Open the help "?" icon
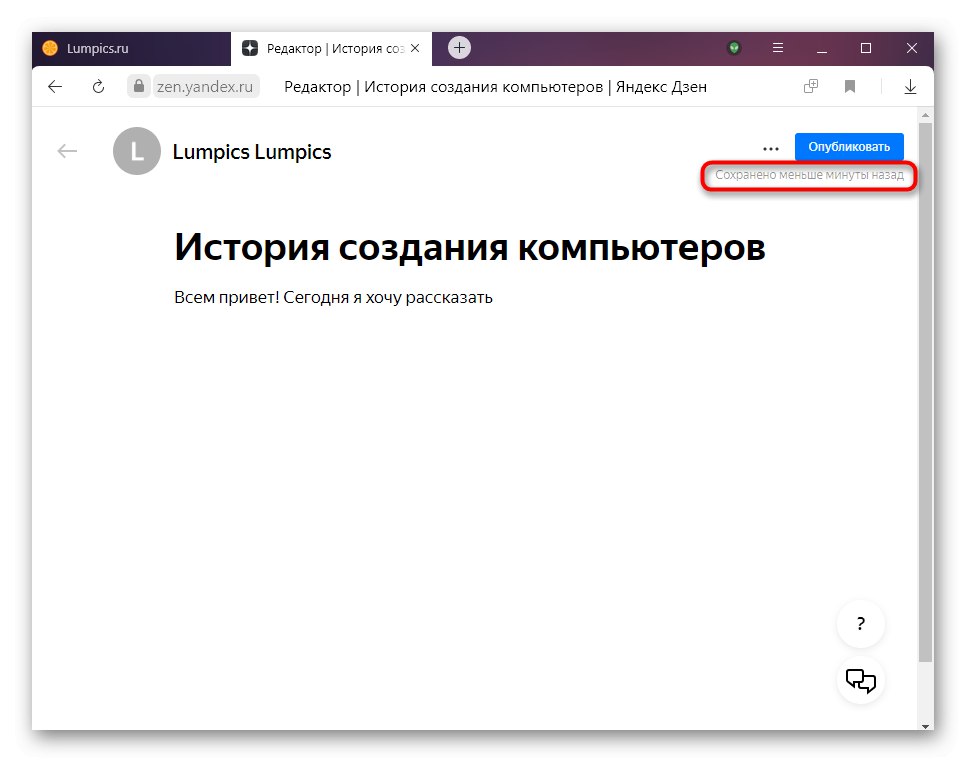This screenshot has width=966, height=762. [860, 624]
